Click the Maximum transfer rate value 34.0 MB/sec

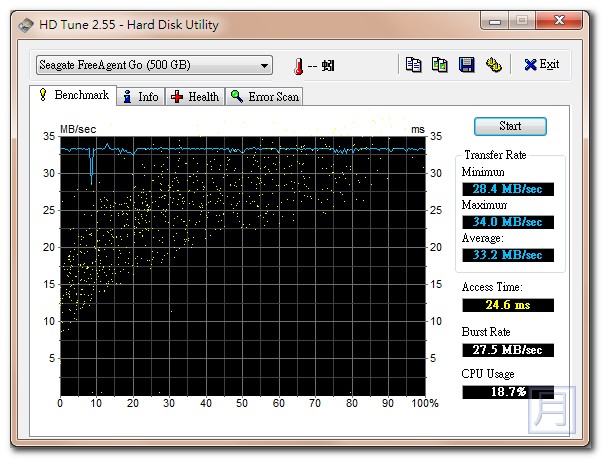[508, 222]
